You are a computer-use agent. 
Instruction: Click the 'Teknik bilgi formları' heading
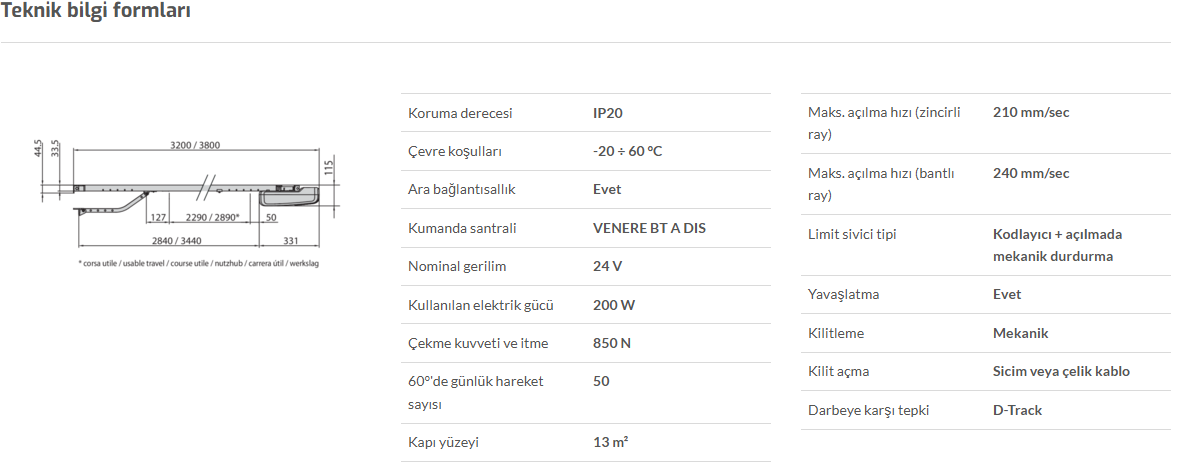95,11
